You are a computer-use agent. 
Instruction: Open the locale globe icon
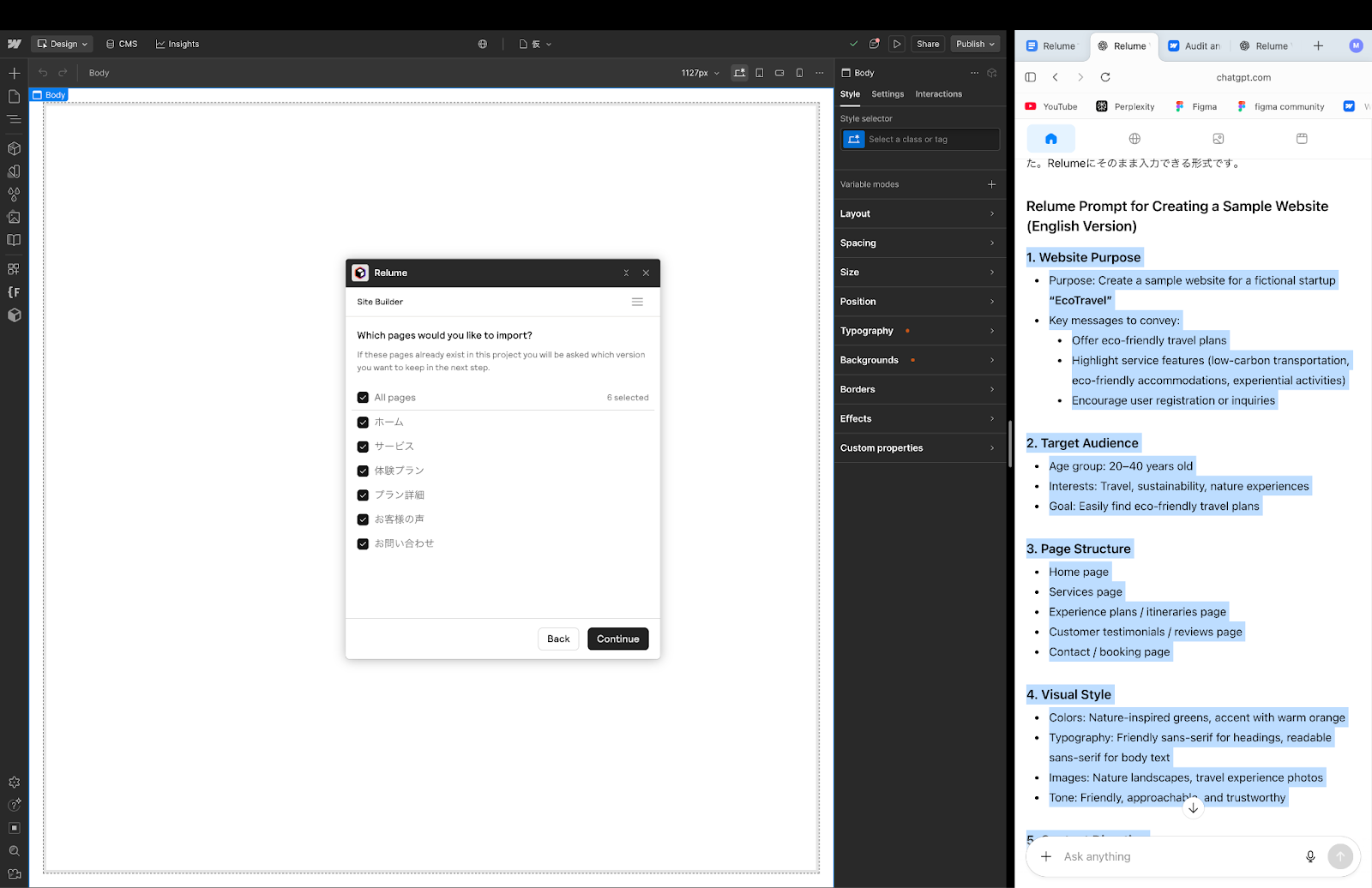coord(483,44)
